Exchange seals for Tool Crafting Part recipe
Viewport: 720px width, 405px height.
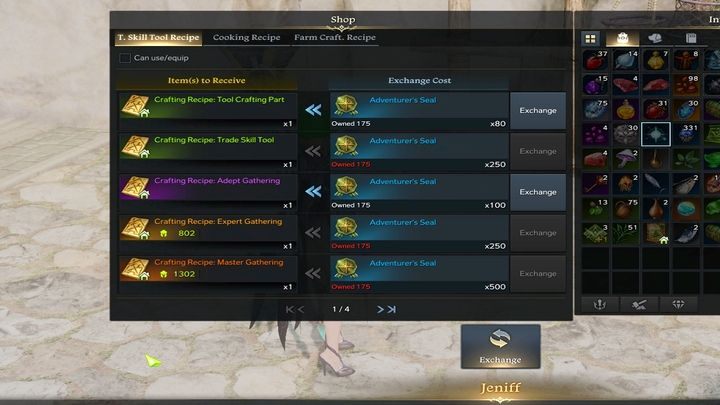pyautogui.click(x=538, y=111)
